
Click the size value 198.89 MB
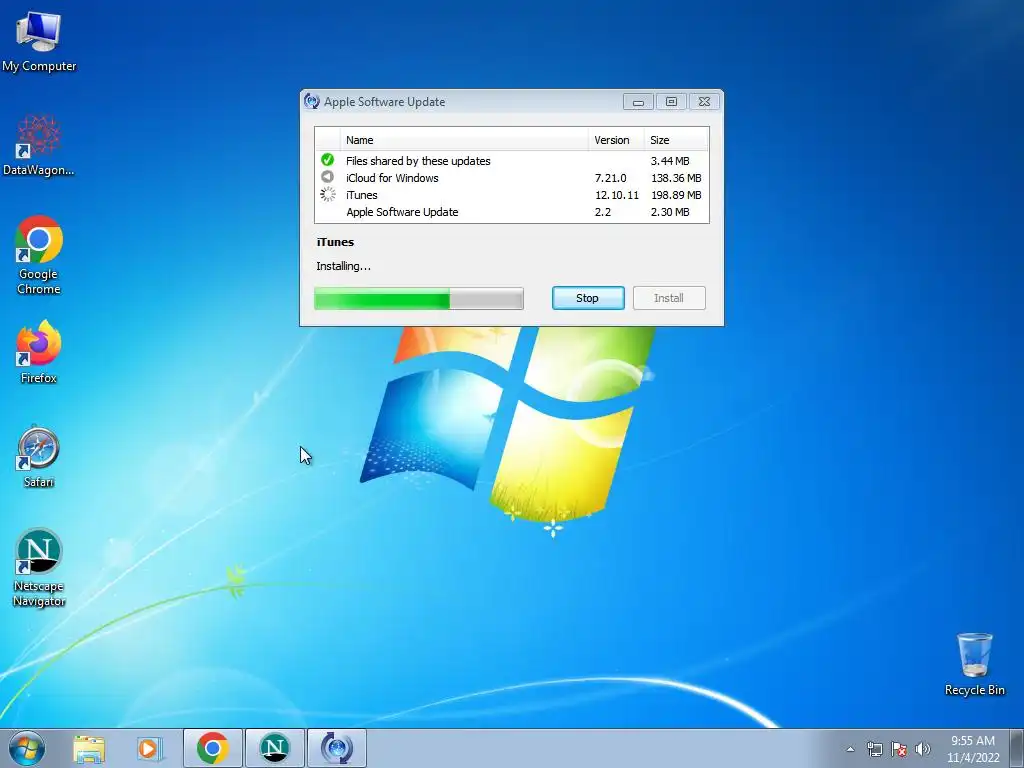point(676,195)
